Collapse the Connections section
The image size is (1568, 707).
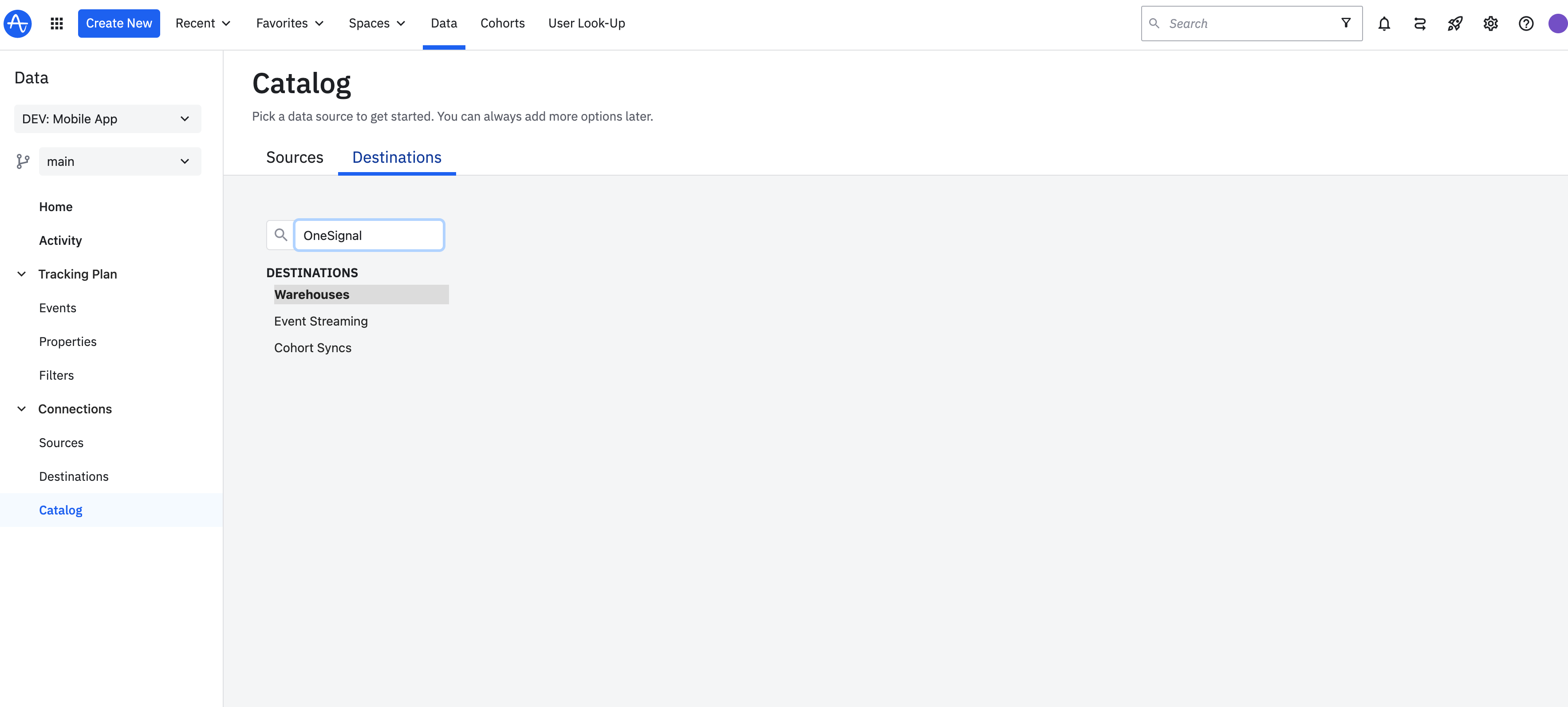21,409
